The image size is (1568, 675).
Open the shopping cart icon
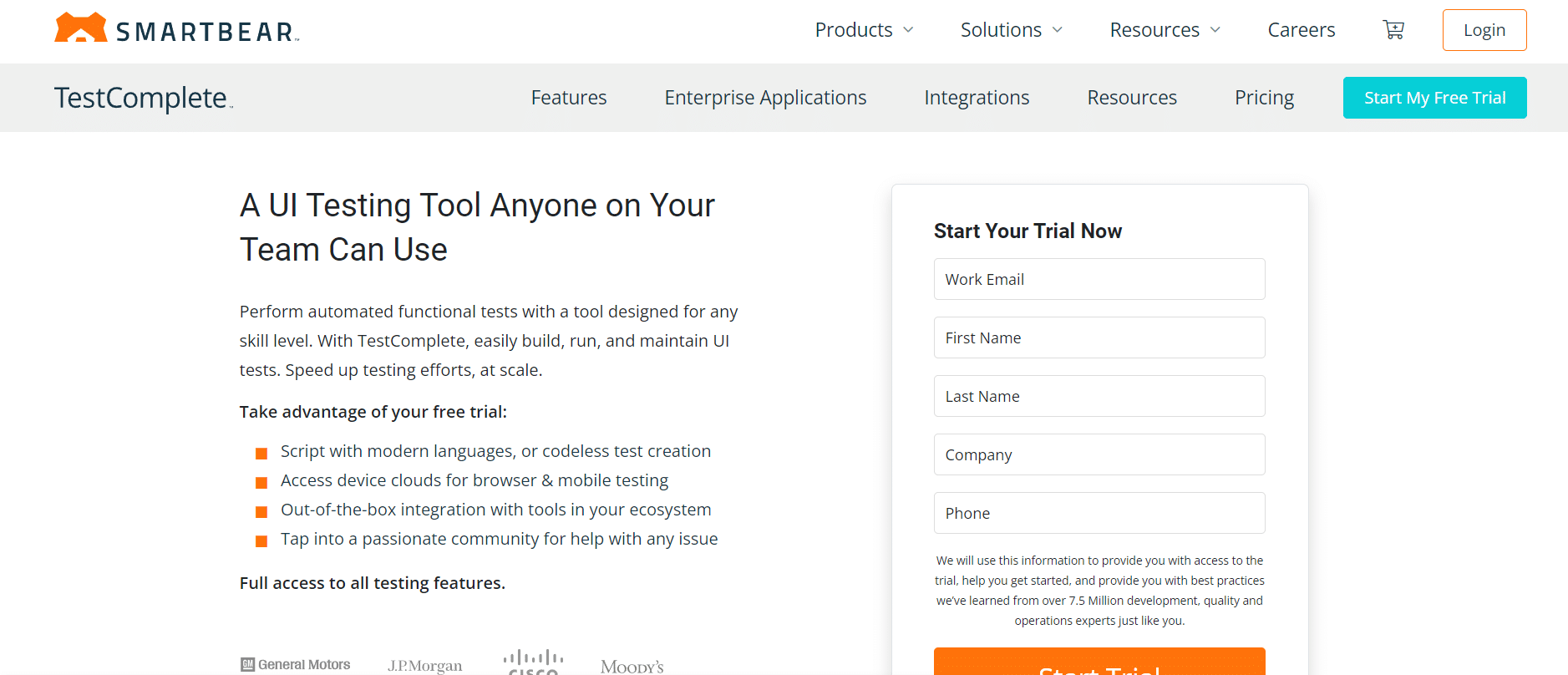pyautogui.click(x=1393, y=30)
